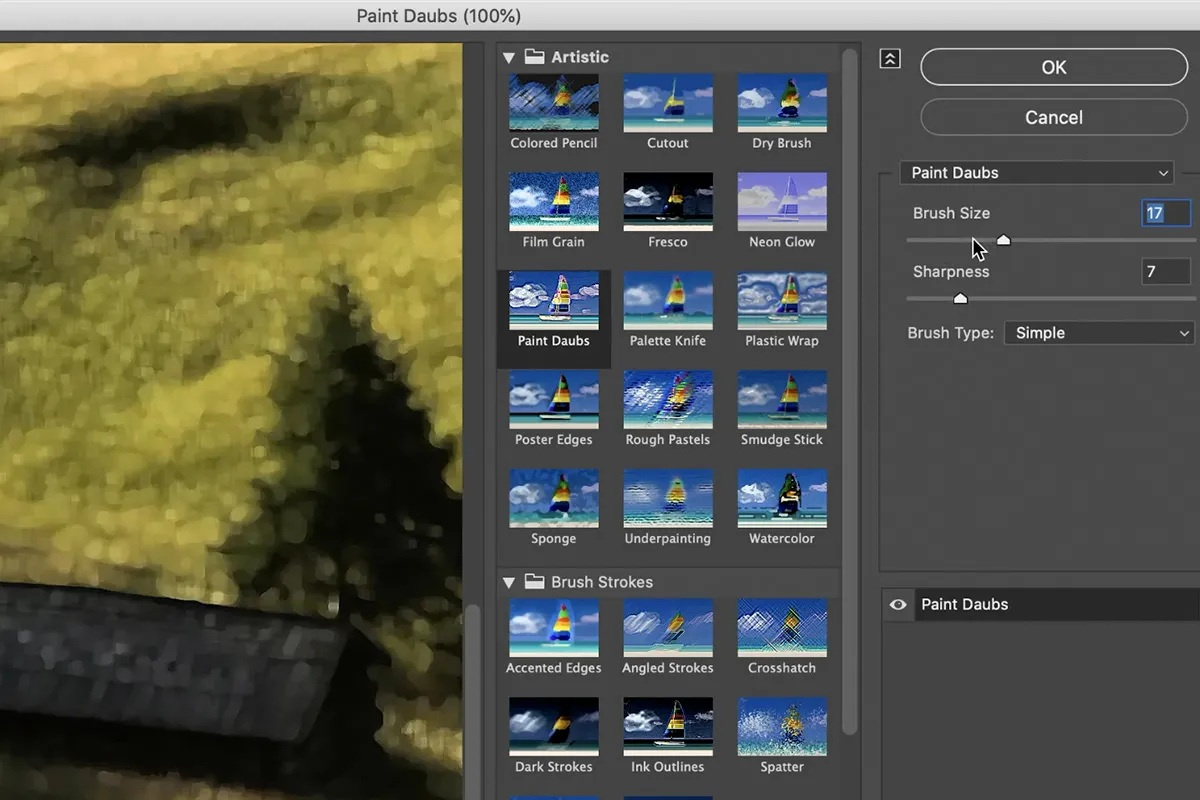The image size is (1200, 800).
Task: Pick the Crosshatch brush stroke filter
Action: [x=782, y=627]
